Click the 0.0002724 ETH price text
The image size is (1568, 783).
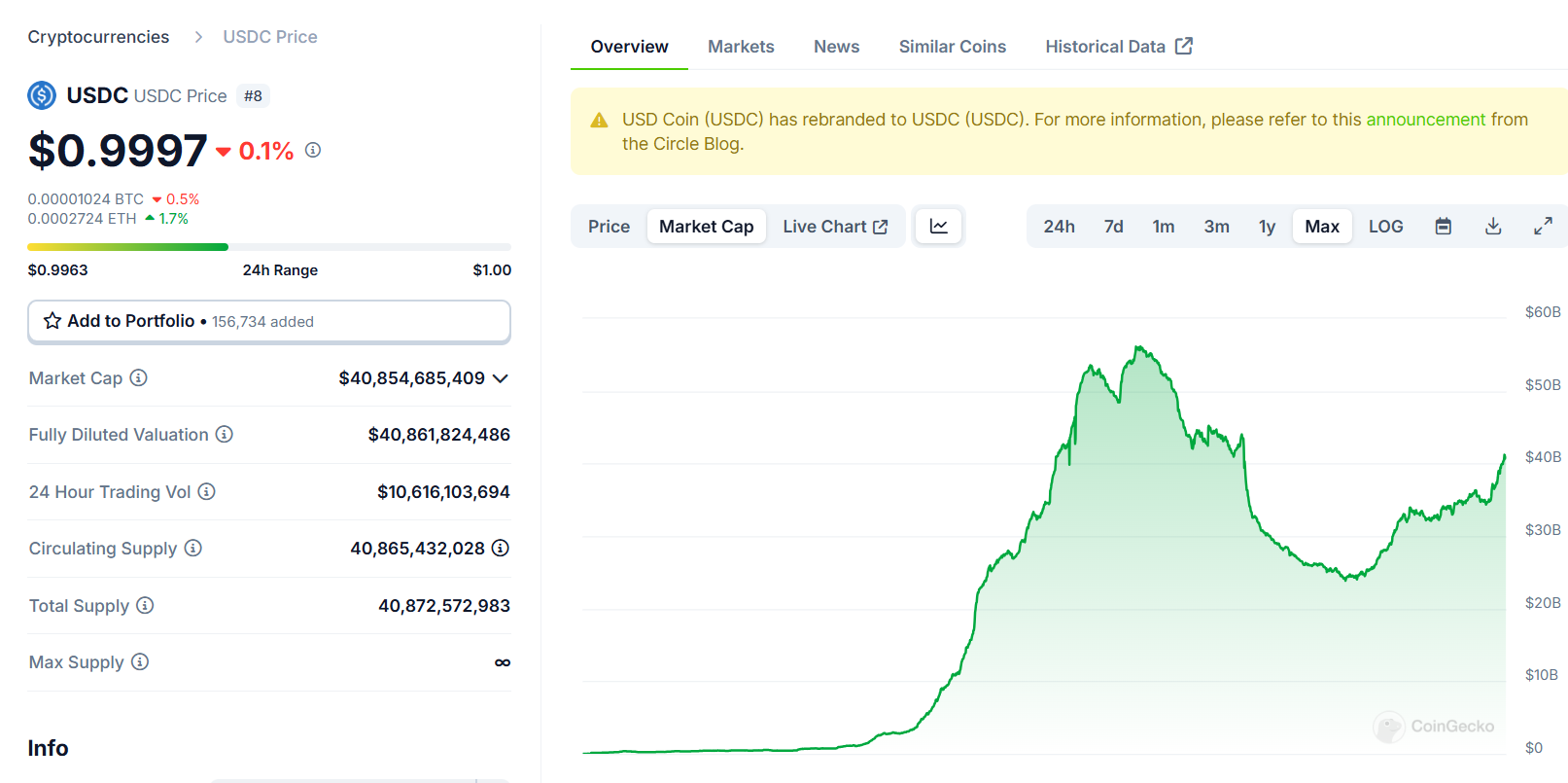pos(83,219)
